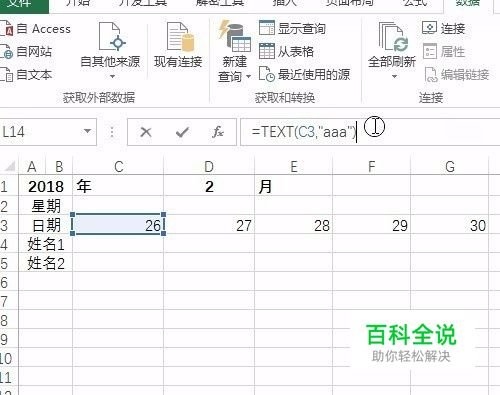Click cell E3 with value 28
Image resolution: width=500 pixels, height=395 pixels.
[x=293, y=225]
